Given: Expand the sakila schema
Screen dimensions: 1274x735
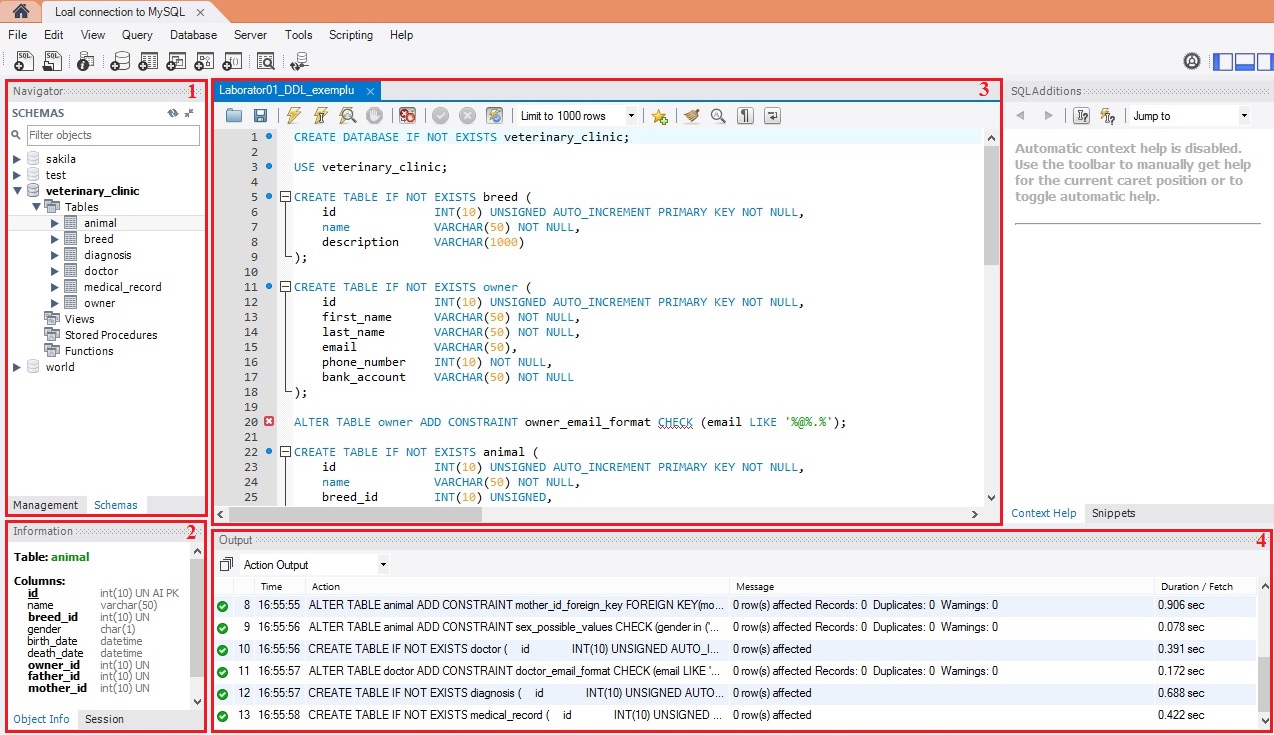Looking at the screenshot, I should pos(17,159).
